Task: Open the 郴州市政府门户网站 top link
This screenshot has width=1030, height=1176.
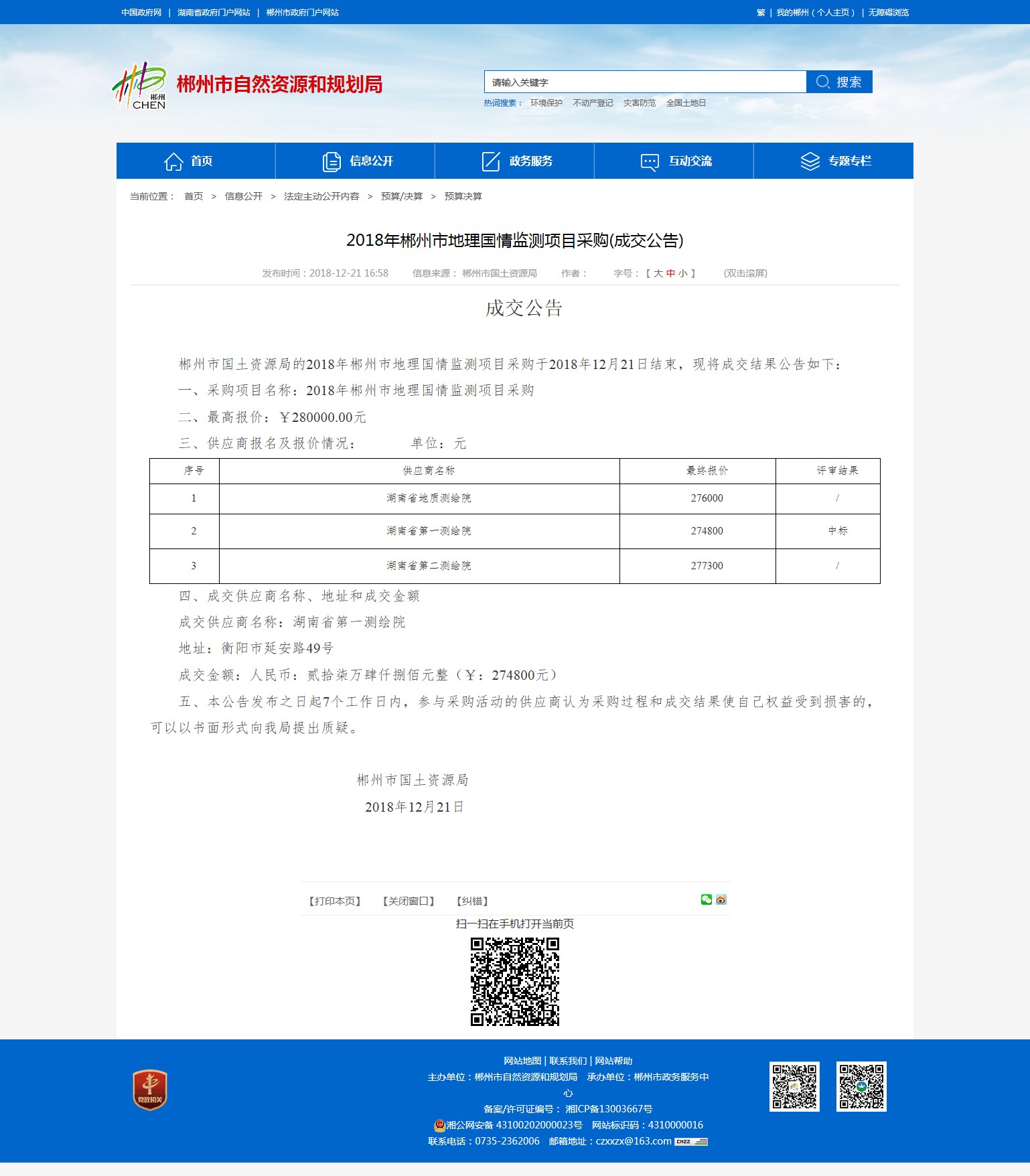Action: 303,13
